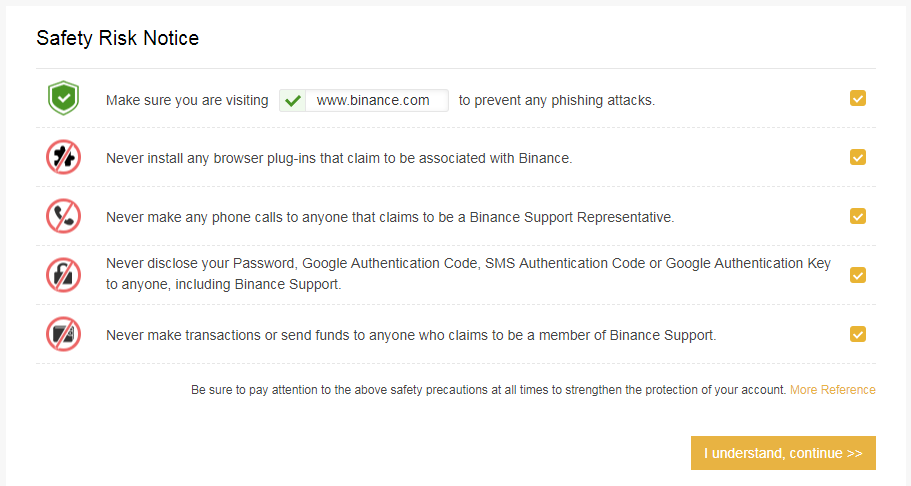Click the no password disclosure lock icon
The image size is (911, 486).
63,275
